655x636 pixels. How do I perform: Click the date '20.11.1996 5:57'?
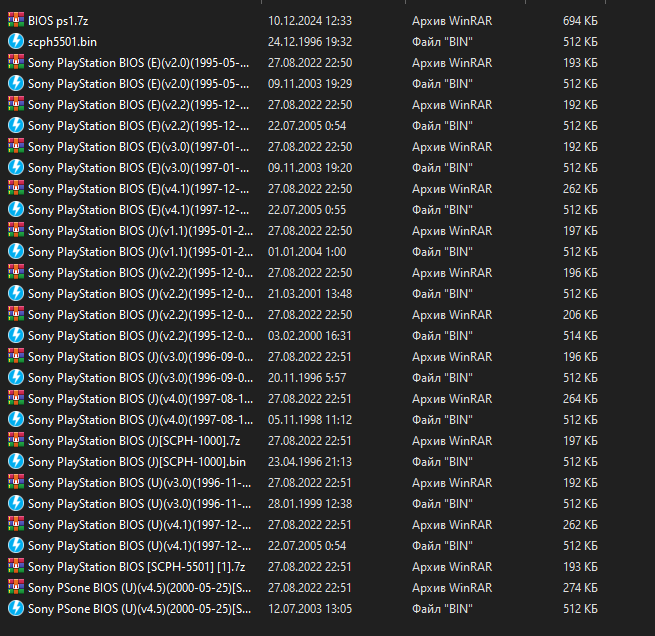[307, 378]
